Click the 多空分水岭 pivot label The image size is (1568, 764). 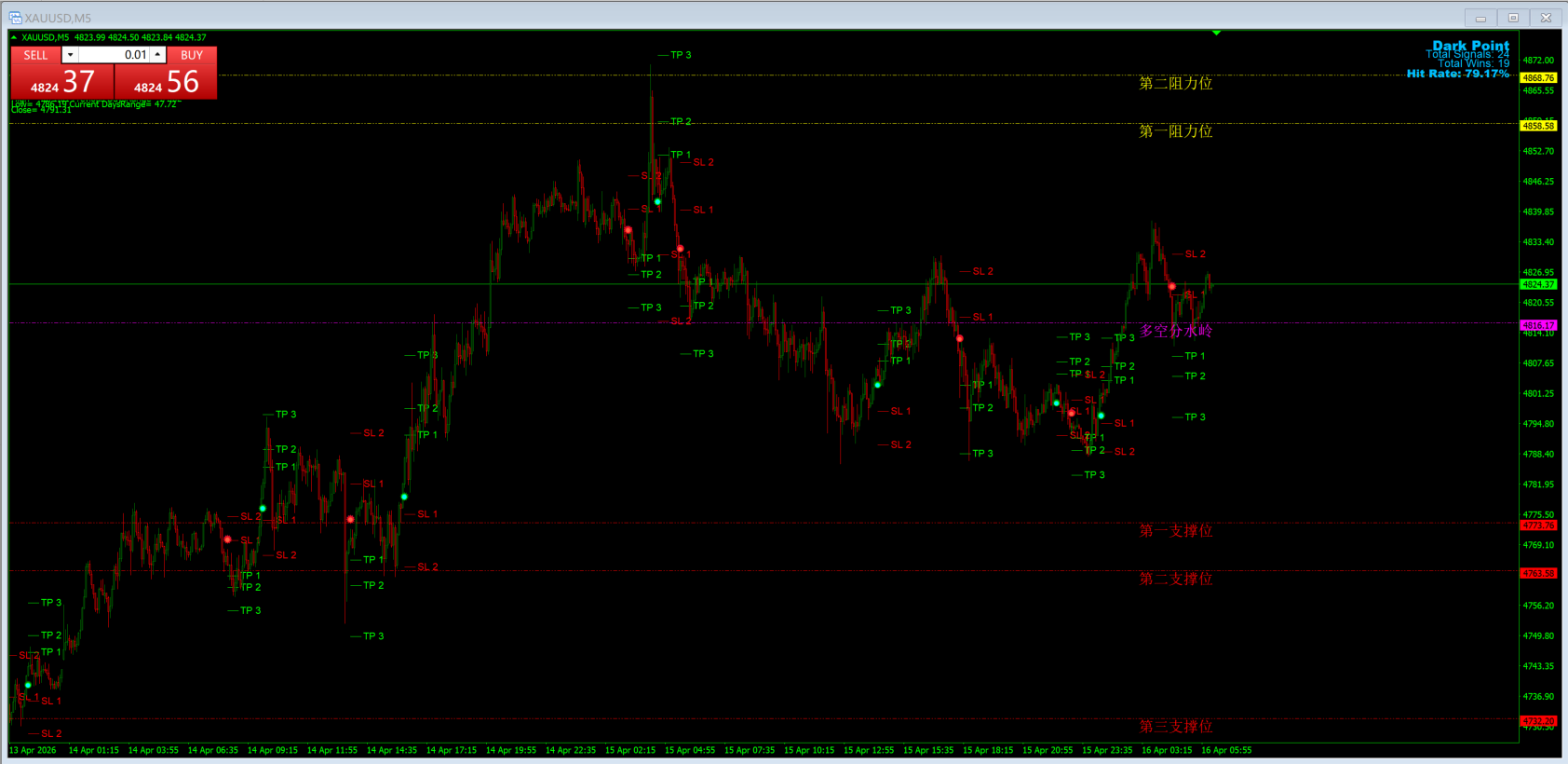[1176, 331]
